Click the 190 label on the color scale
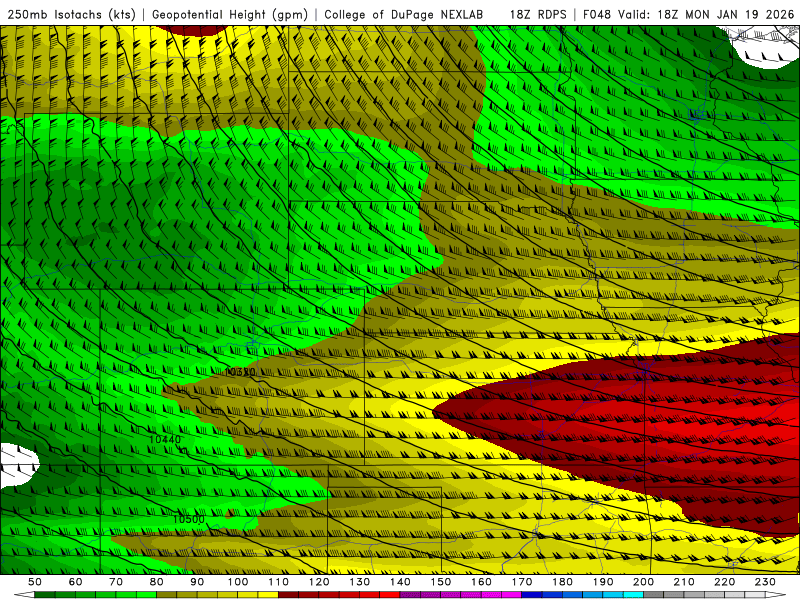The image size is (800, 600). (603, 582)
